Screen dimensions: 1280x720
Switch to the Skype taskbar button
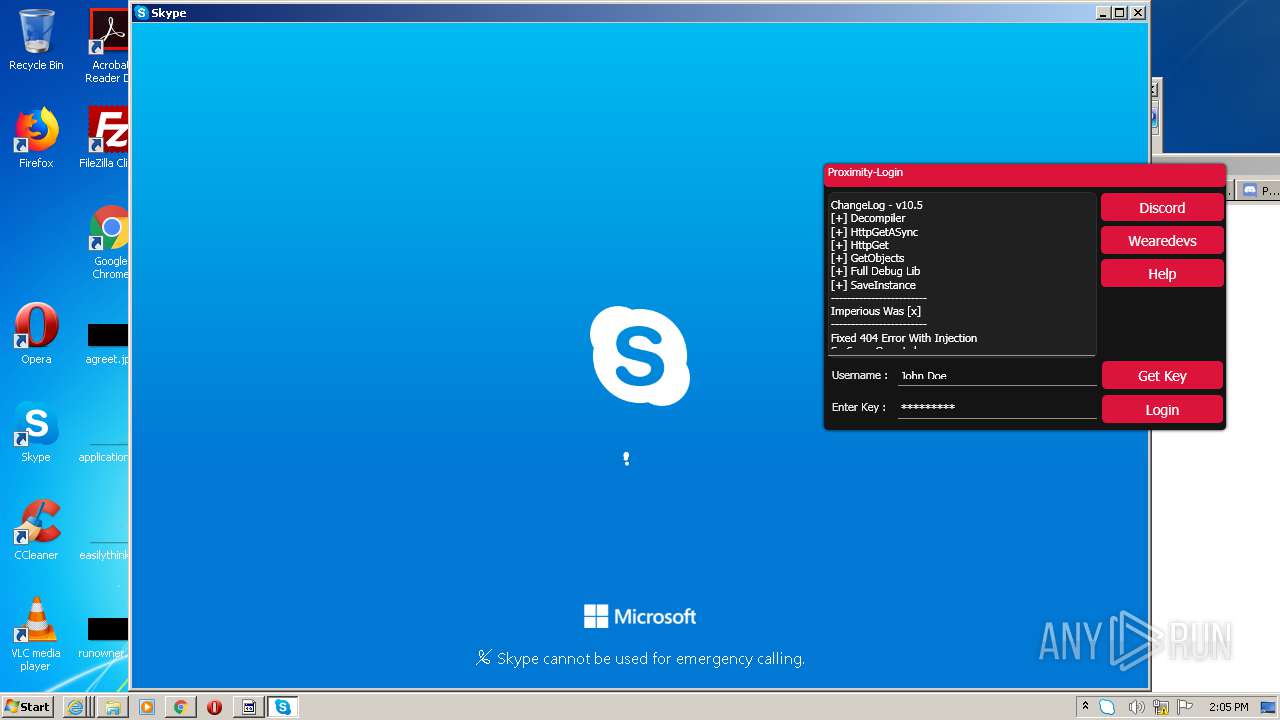point(283,707)
